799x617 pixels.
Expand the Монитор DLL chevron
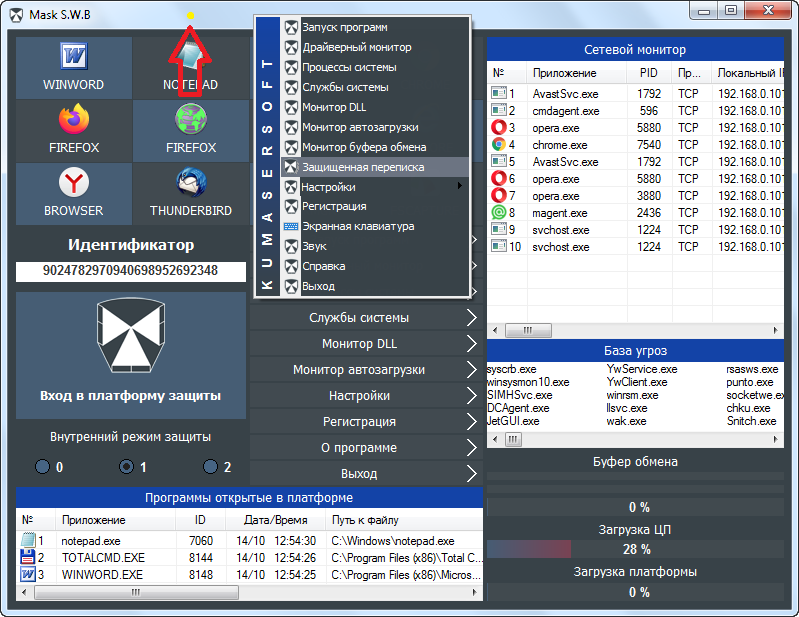point(472,343)
